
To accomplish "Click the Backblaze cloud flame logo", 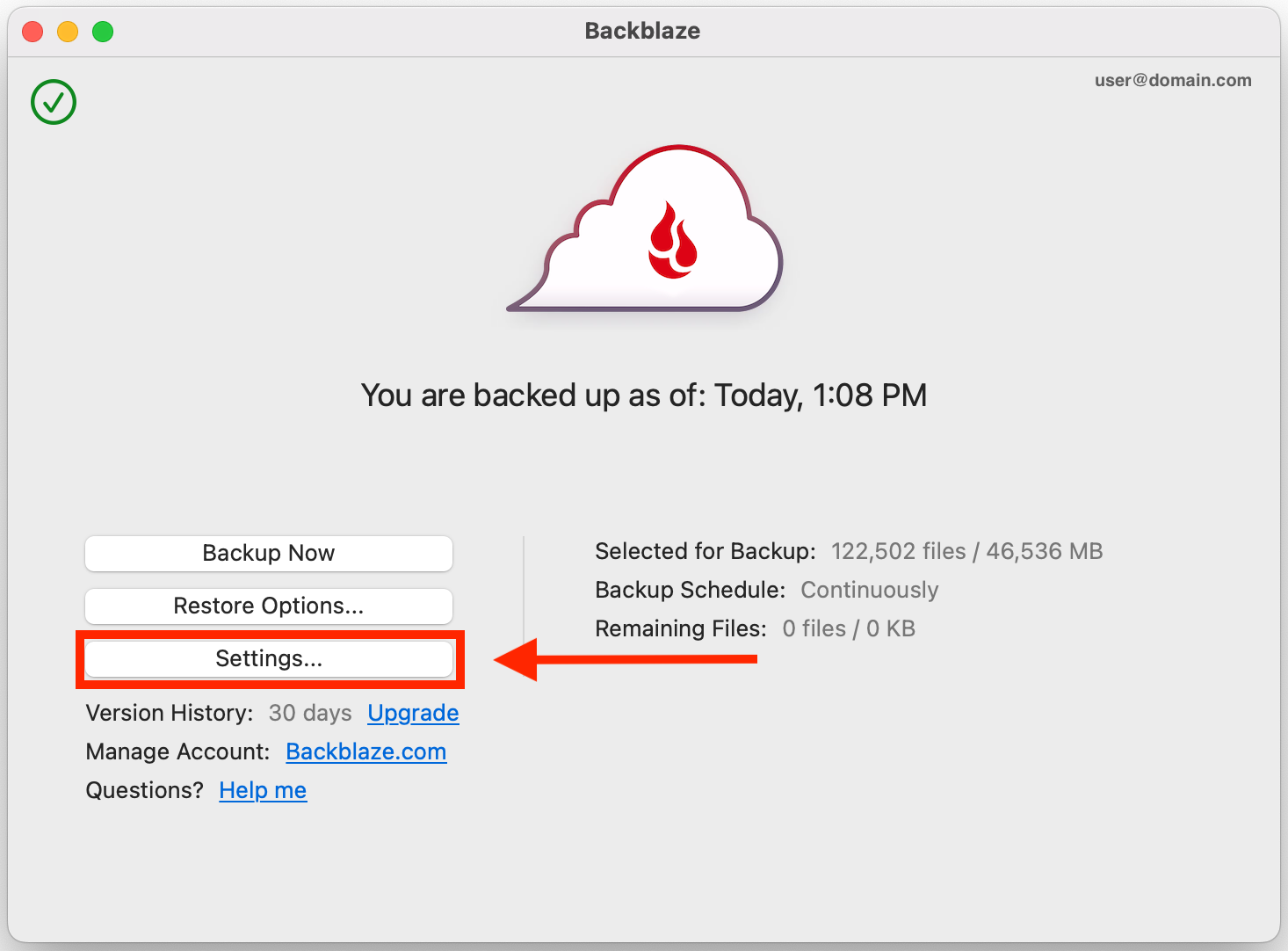I will (645, 229).
